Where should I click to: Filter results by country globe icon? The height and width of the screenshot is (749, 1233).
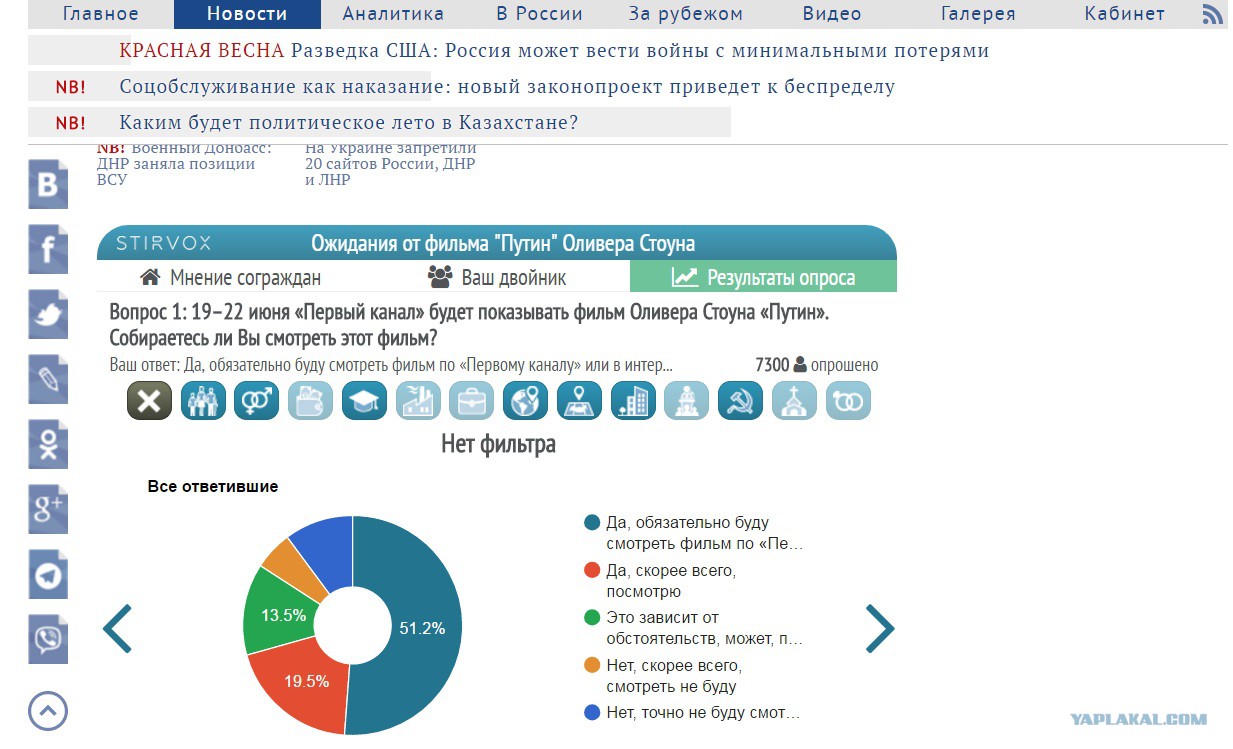526,401
